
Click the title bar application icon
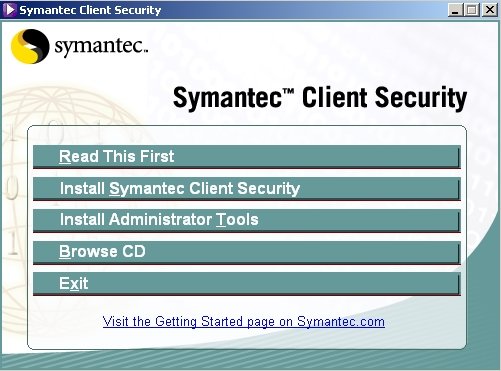(9, 10)
